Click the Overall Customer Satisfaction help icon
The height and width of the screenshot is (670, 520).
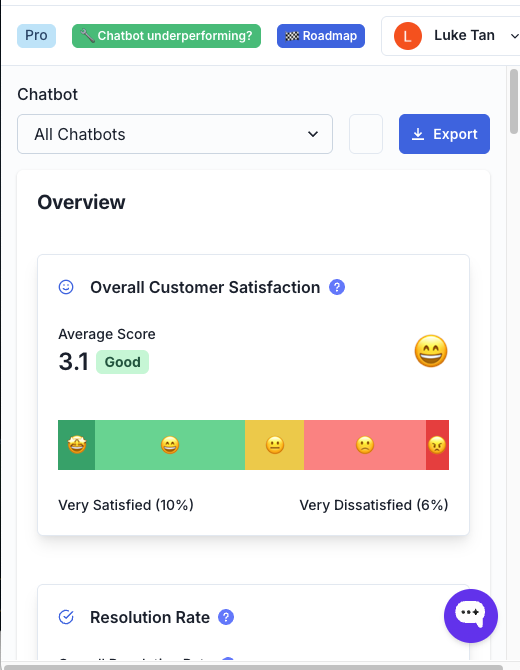tap(337, 287)
